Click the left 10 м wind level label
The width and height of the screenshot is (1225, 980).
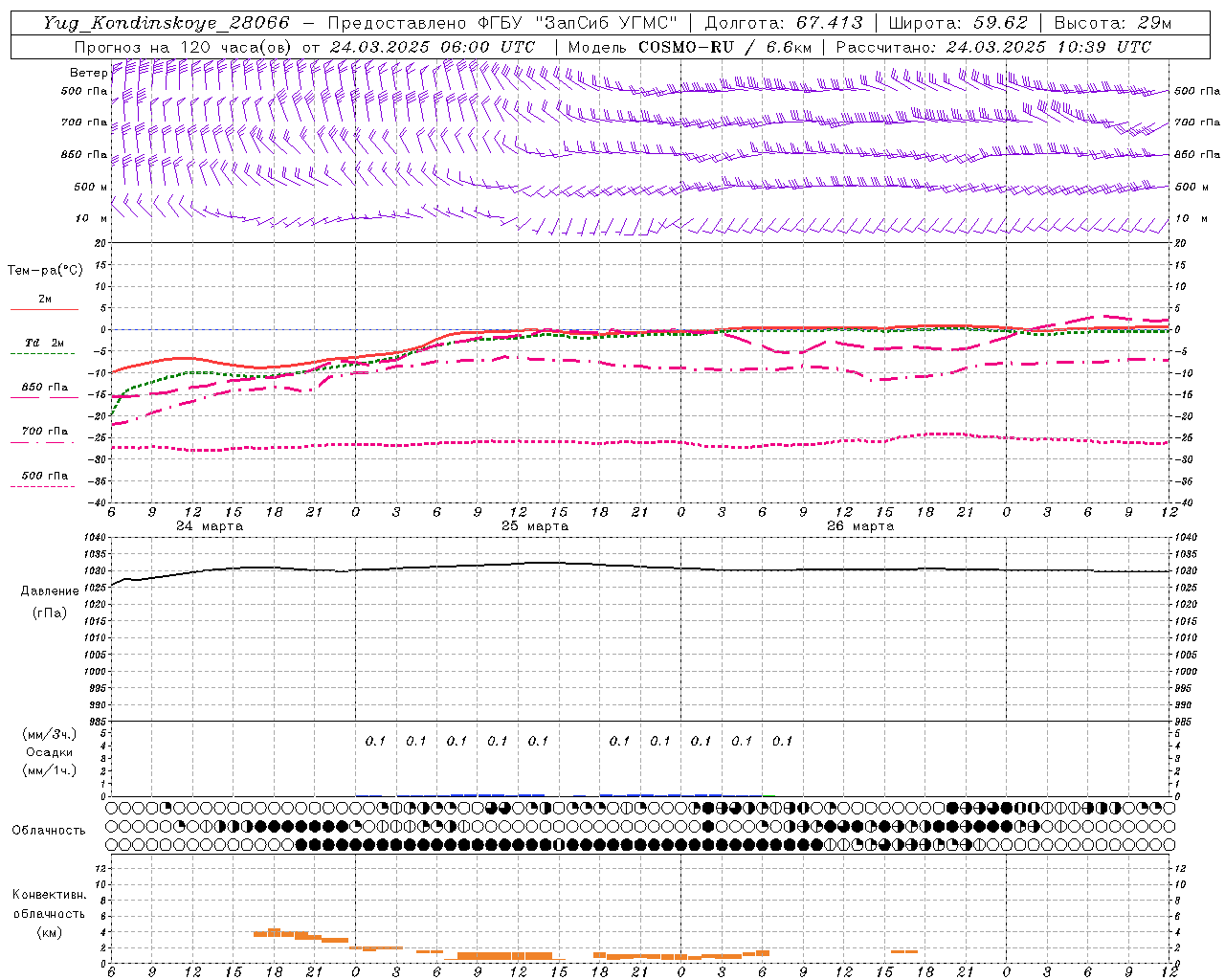pyautogui.click(x=91, y=218)
